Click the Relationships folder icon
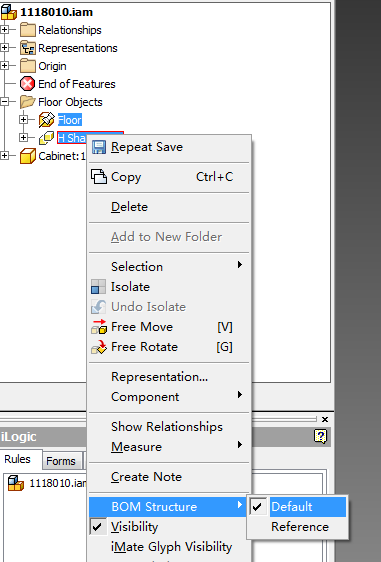 tap(28, 30)
